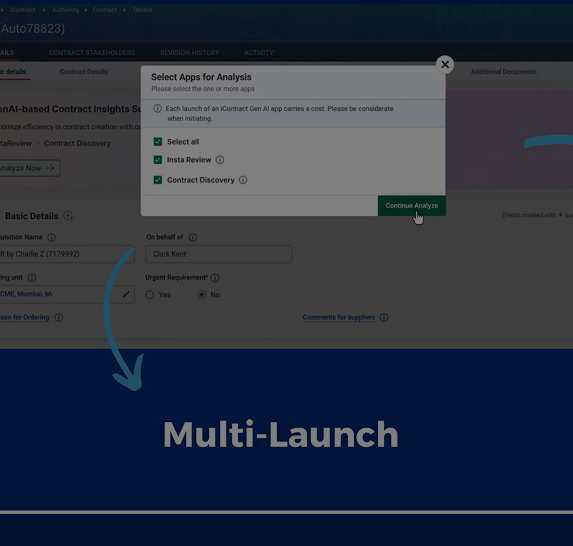Select the Basic details sub-tab
573x546 pixels.
click(x=13, y=72)
